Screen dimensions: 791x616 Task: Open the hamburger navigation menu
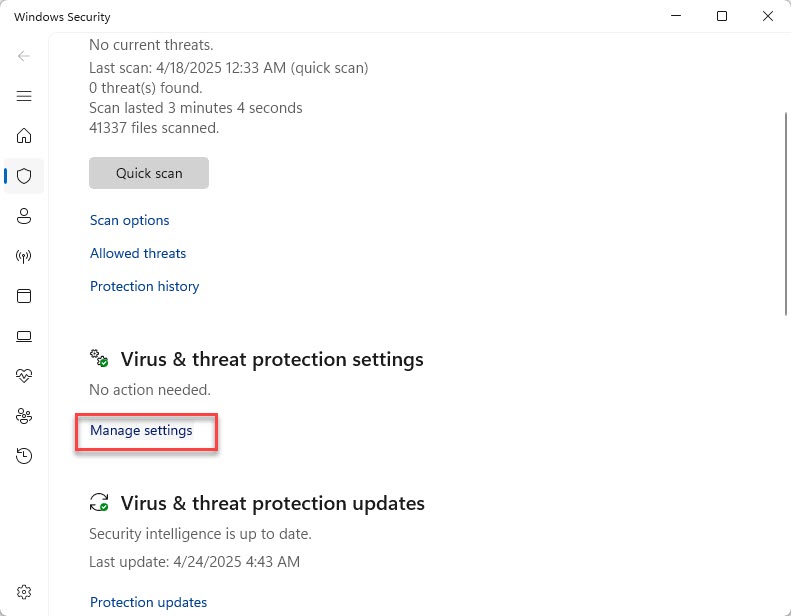coord(24,96)
